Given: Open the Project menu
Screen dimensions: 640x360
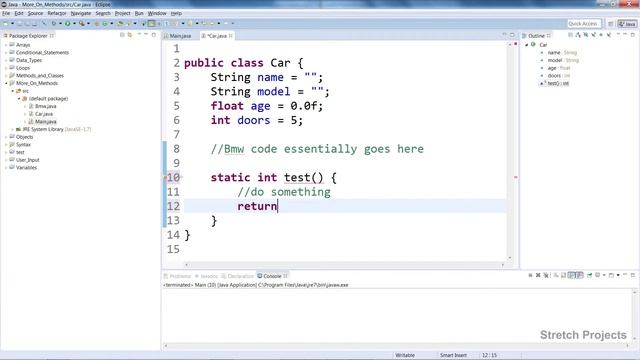Looking at the screenshot, I should 122,13.
